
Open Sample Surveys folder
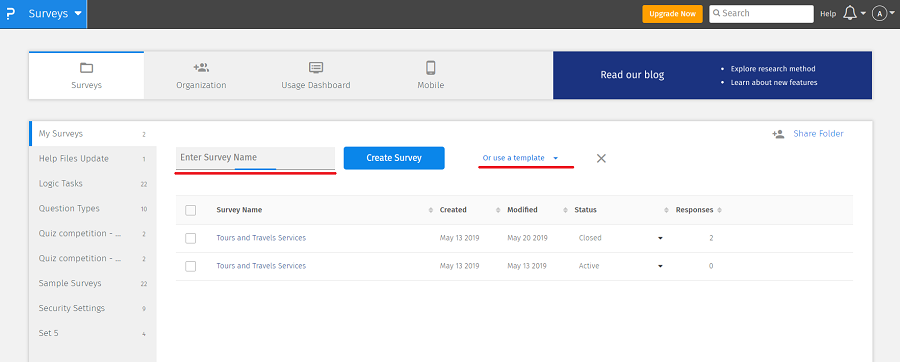92,283
